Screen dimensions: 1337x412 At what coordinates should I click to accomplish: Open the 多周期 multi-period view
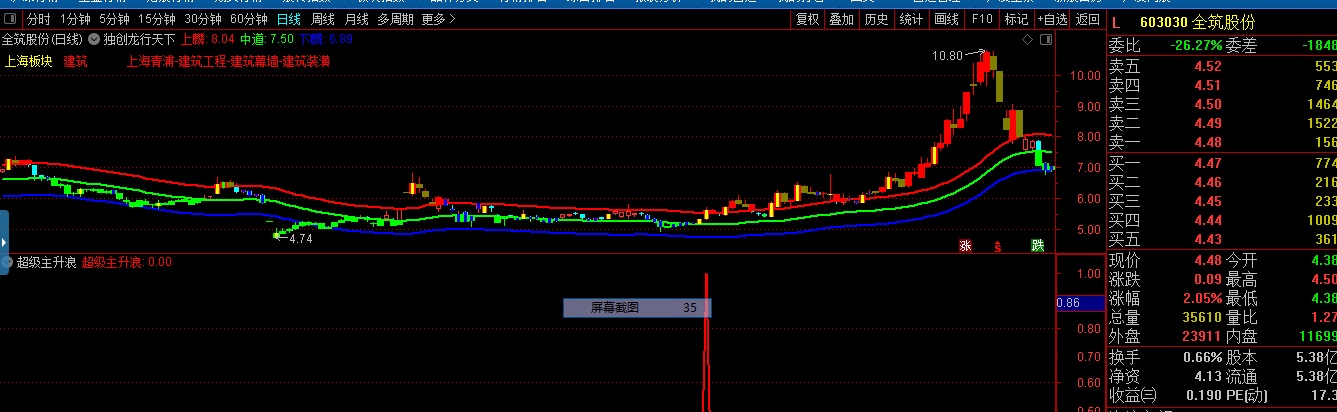(x=396, y=19)
